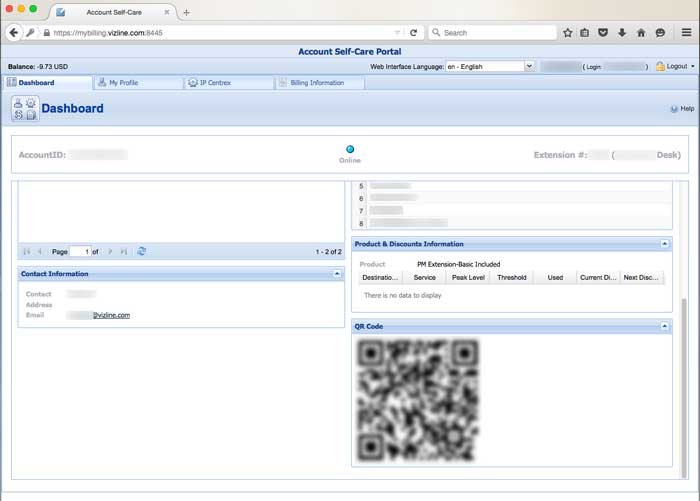
Task: Open the browser hamburger menu
Action: click(x=687, y=33)
